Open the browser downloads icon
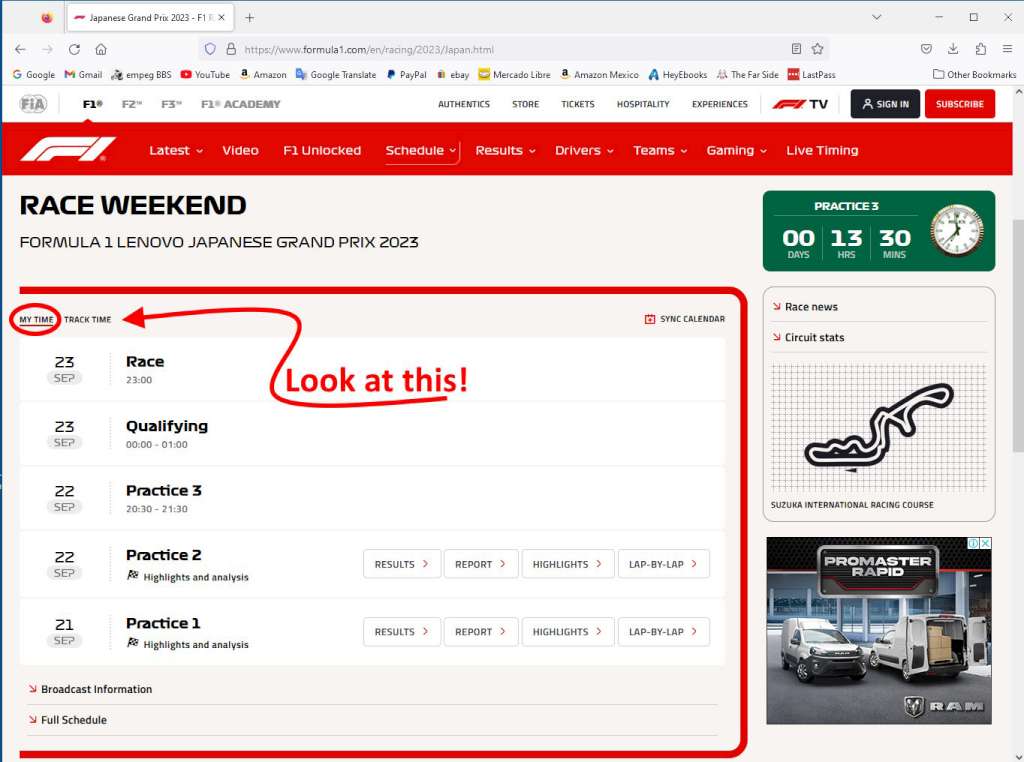This screenshot has height=762, width=1024. [953, 49]
